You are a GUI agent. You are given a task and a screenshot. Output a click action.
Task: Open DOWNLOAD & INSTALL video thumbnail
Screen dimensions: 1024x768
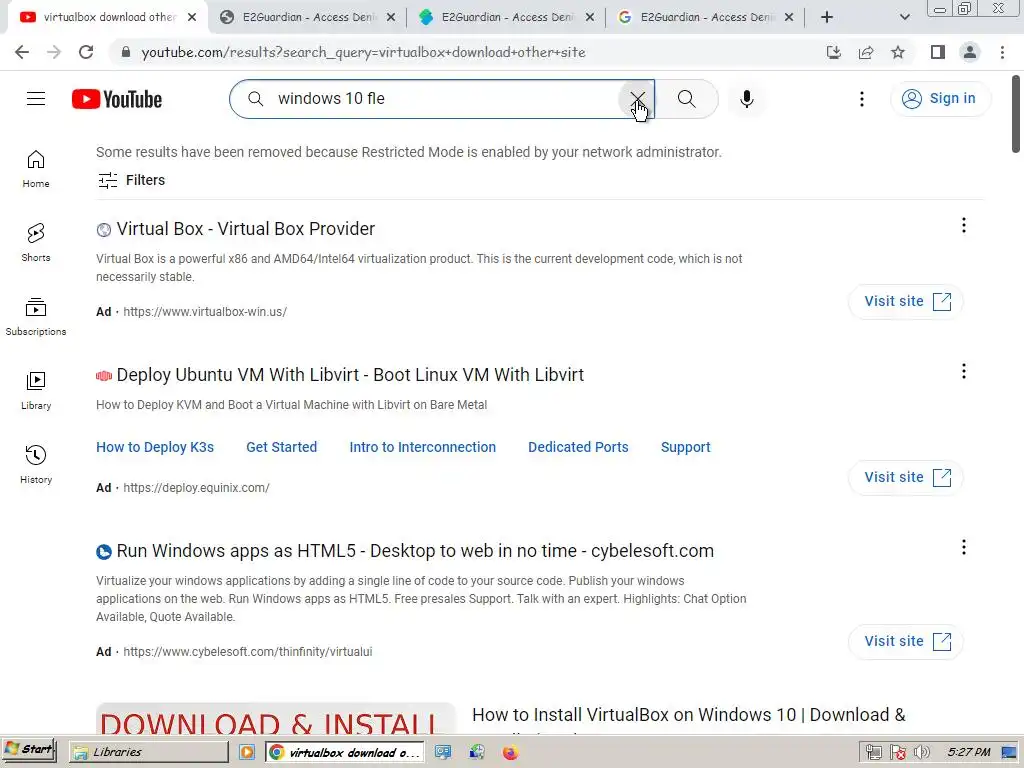275,718
